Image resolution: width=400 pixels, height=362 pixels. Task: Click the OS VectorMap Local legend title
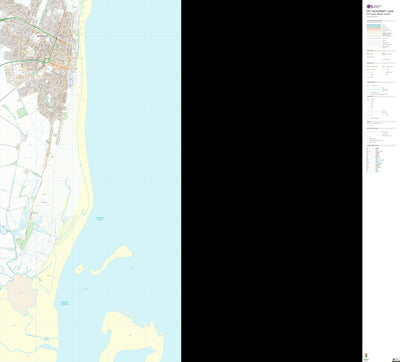(x=380, y=11)
